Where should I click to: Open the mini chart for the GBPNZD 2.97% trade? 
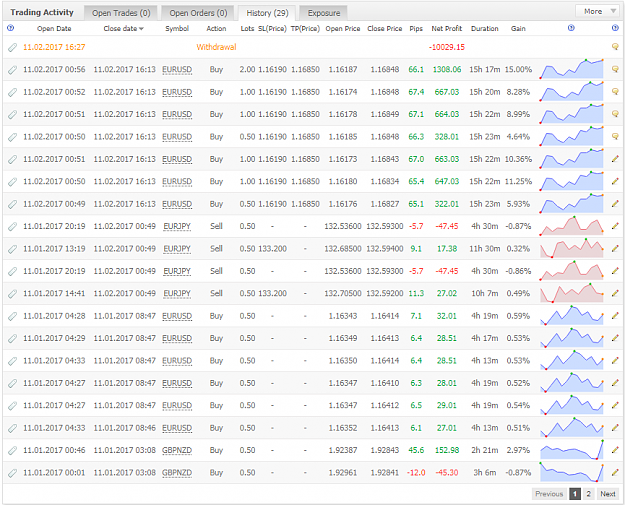[x=572, y=450]
